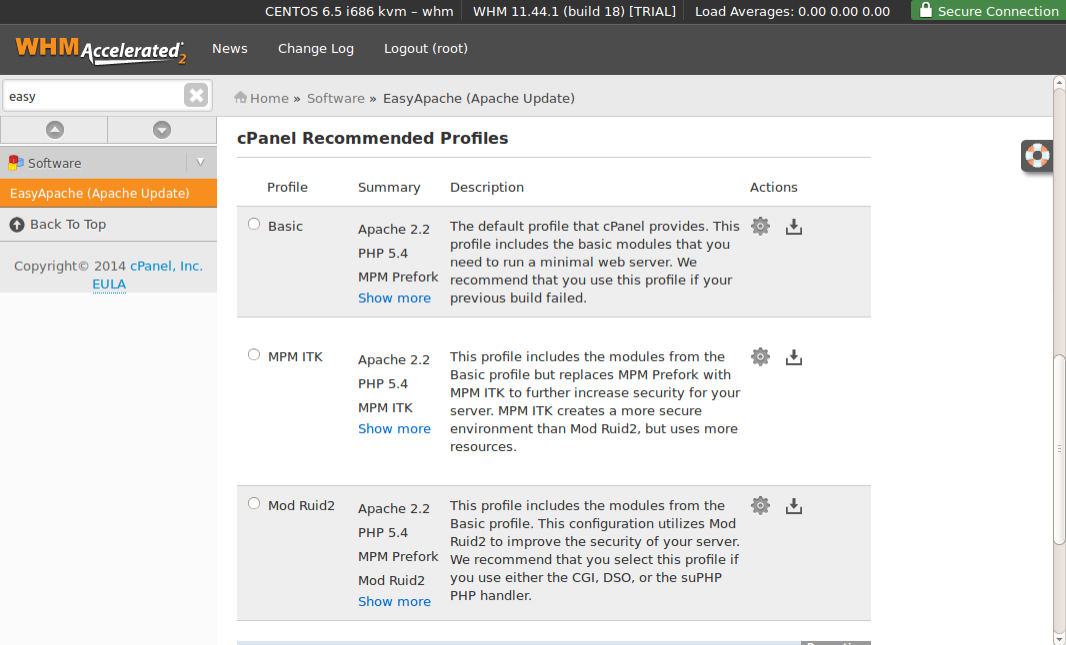Image resolution: width=1066 pixels, height=645 pixels.
Task: Open customize gear for Mod Ruid2 profile
Action: point(760,506)
